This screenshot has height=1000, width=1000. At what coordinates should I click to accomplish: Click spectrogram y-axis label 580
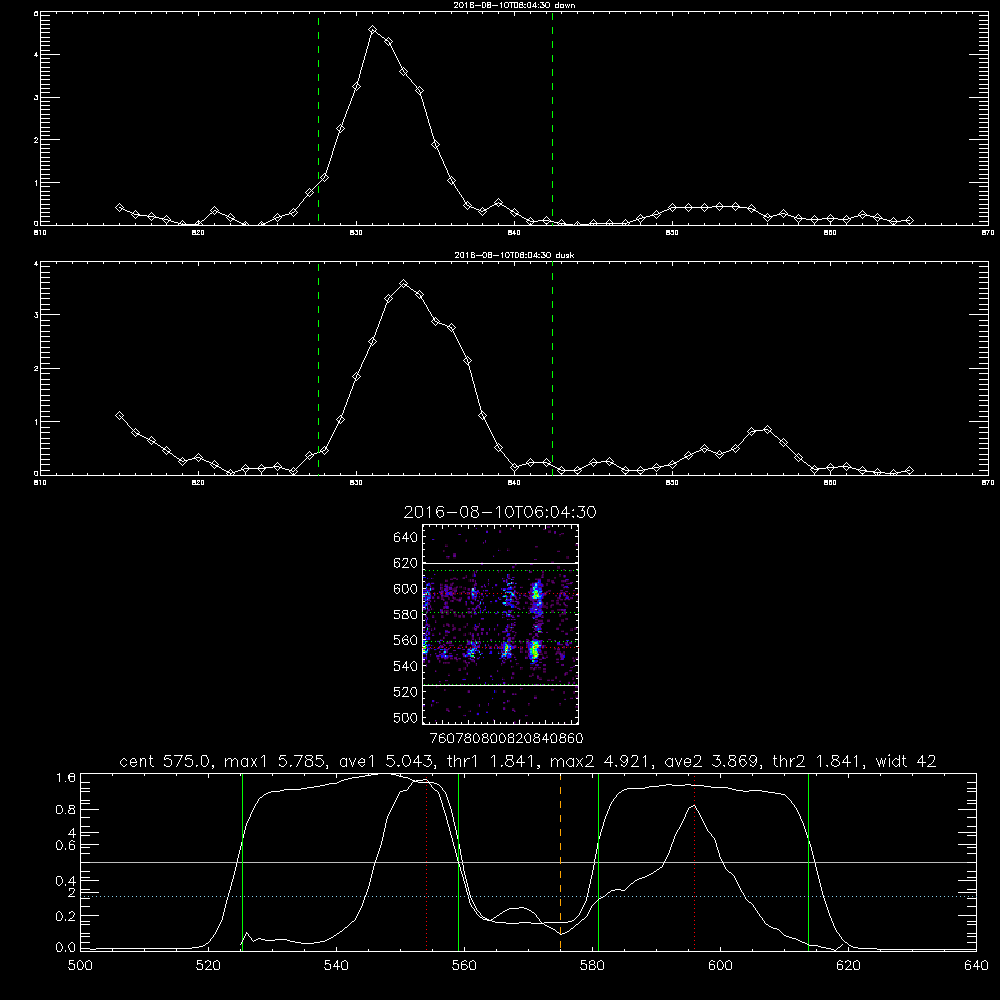(x=406, y=614)
